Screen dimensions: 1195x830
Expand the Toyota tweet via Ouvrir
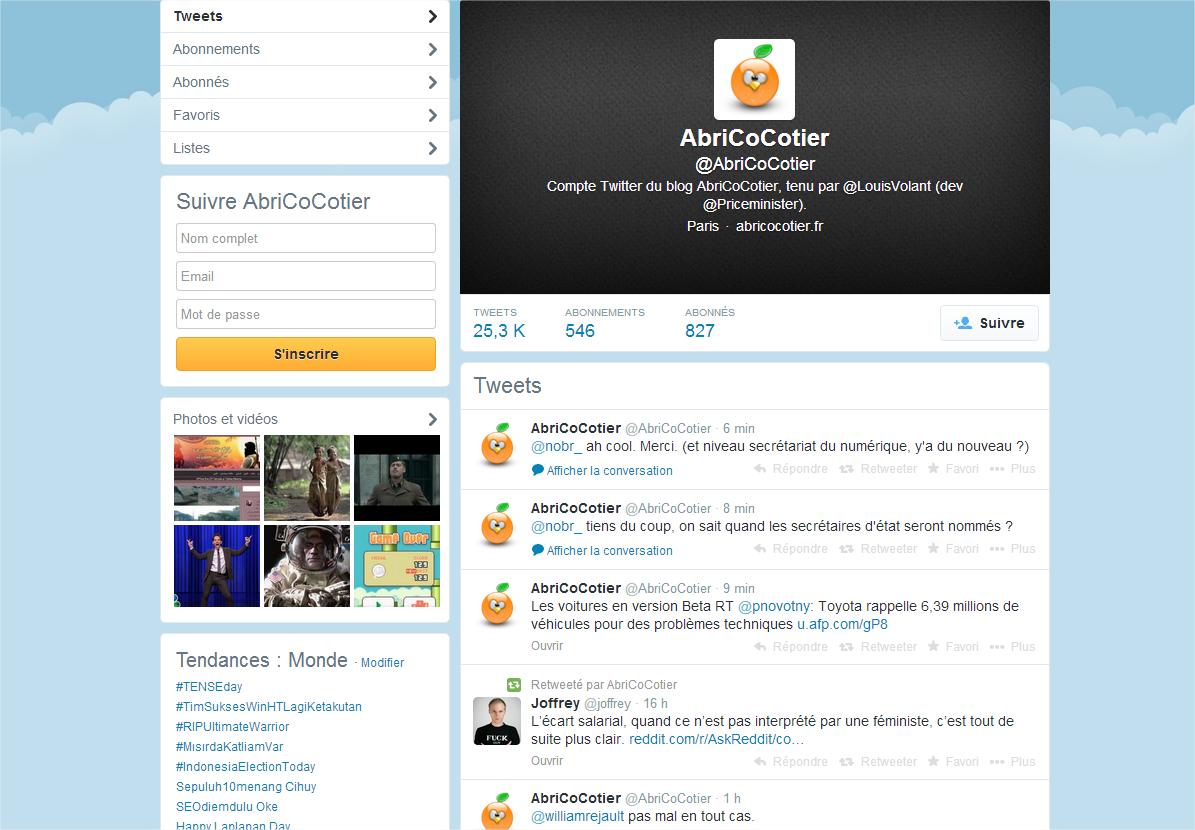[x=547, y=646]
